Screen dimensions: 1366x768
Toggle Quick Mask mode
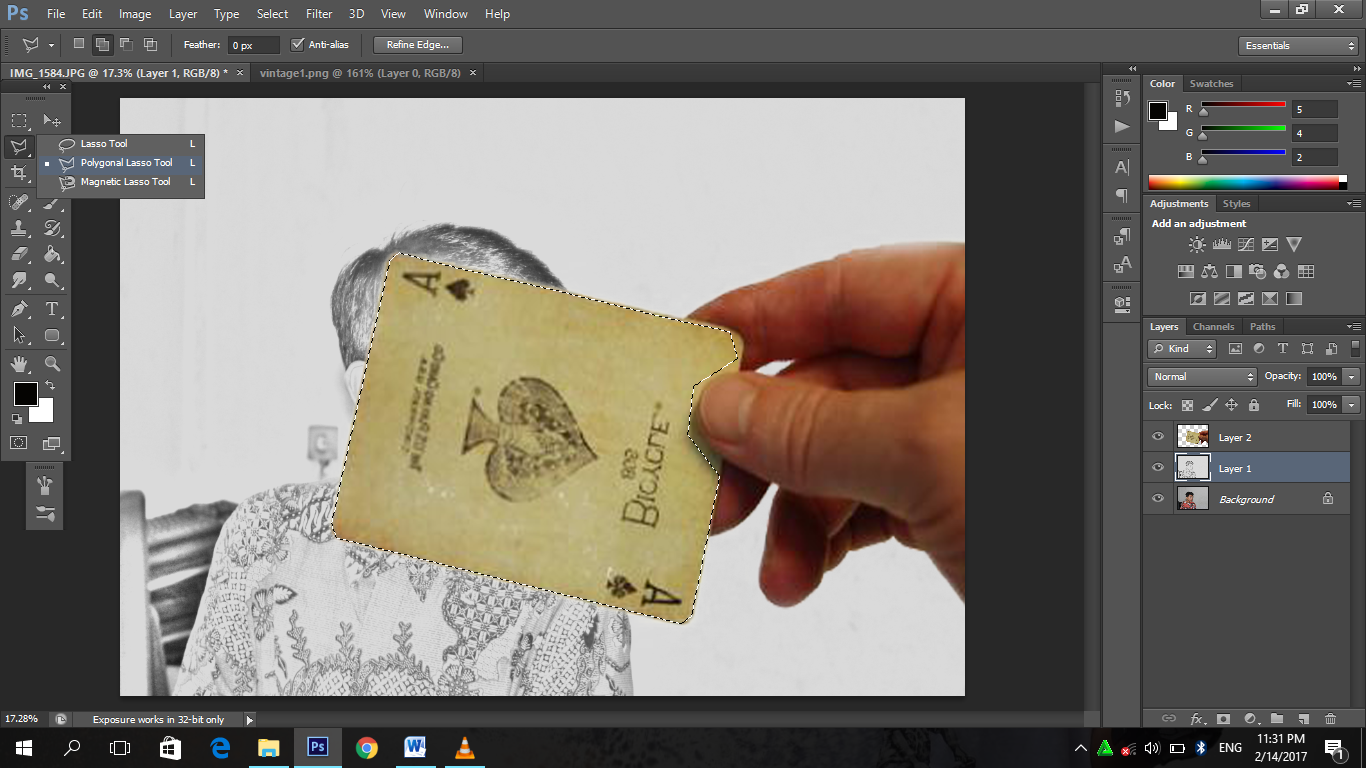click(x=19, y=443)
